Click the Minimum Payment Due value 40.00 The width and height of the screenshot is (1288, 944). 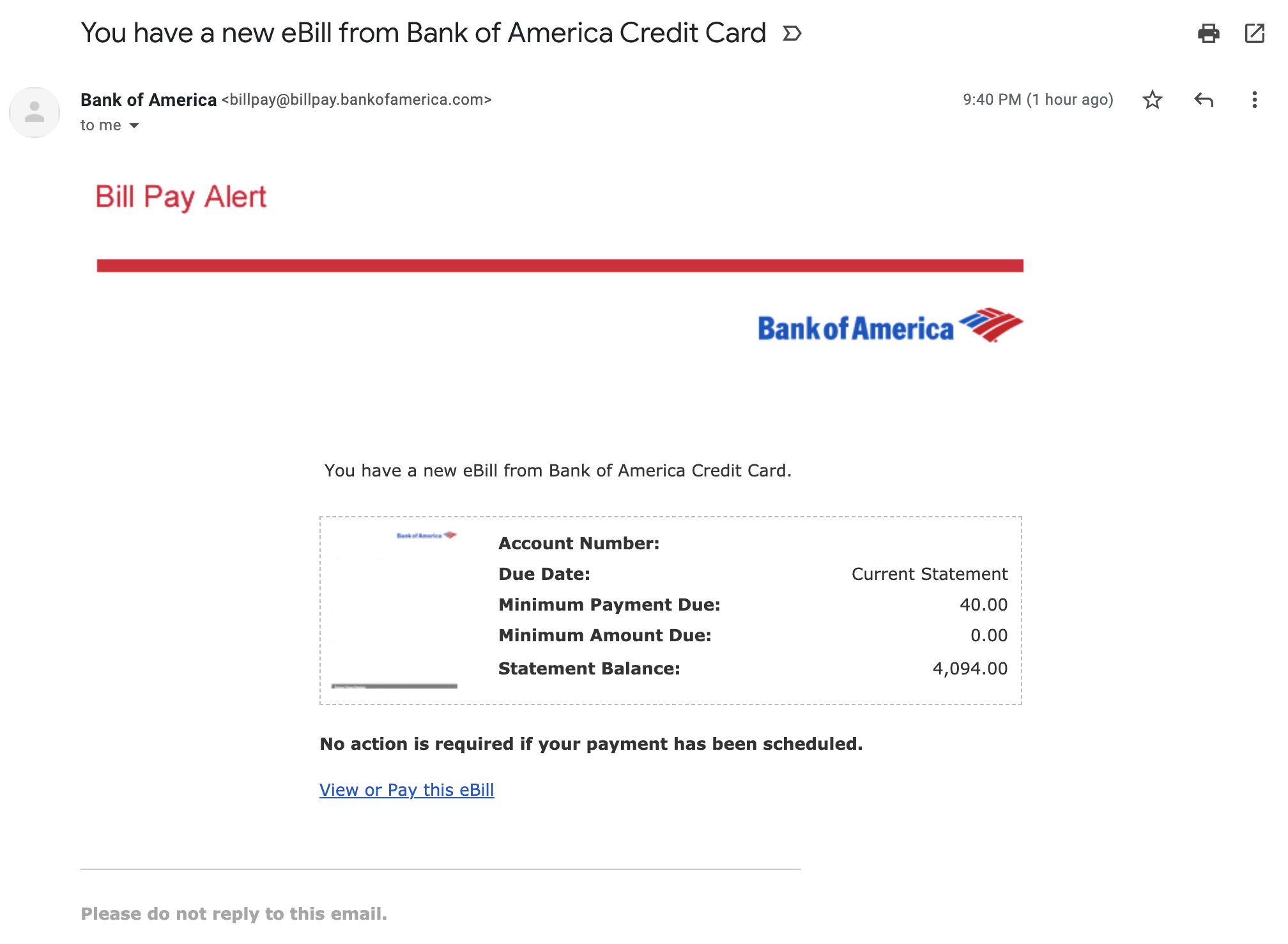click(x=983, y=605)
